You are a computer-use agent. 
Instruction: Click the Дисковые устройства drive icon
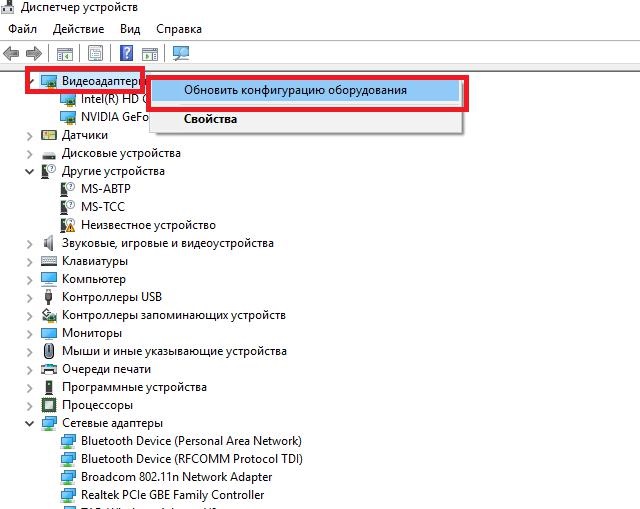click(x=49, y=155)
